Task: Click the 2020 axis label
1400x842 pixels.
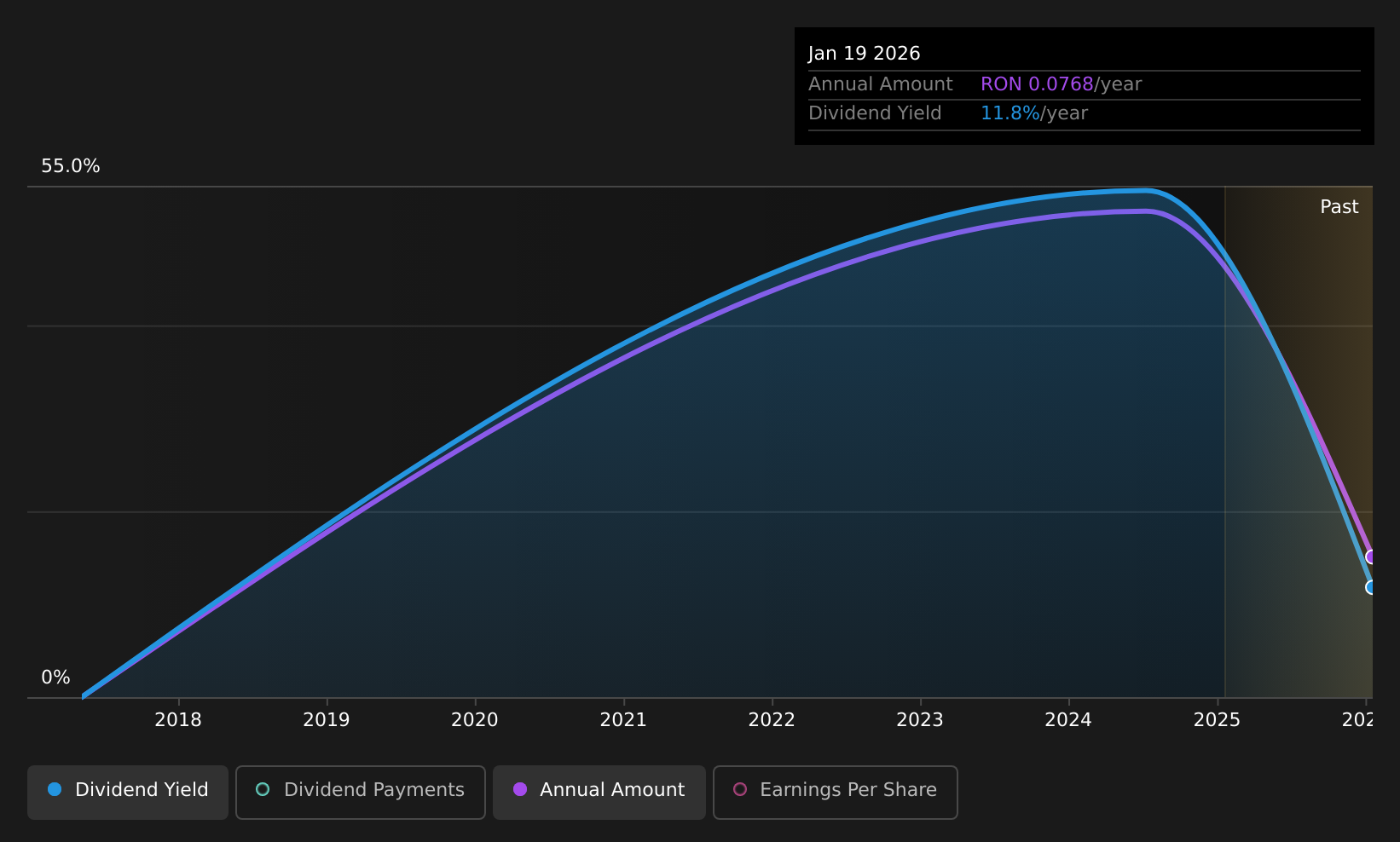Action: point(475,720)
